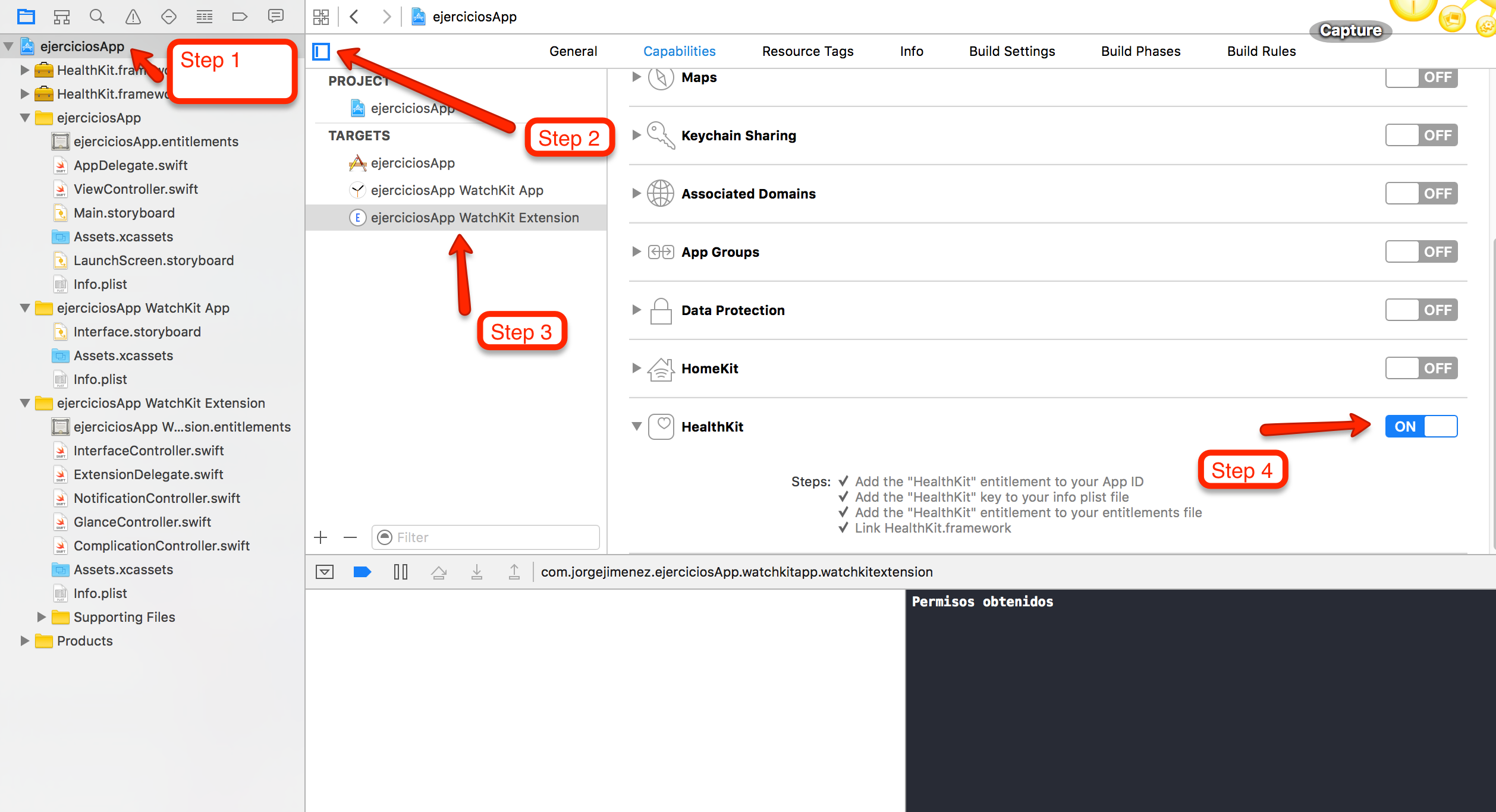Enable the Keychain Sharing switch
The height and width of the screenshot is (812, 1496).
[1420, 136]
